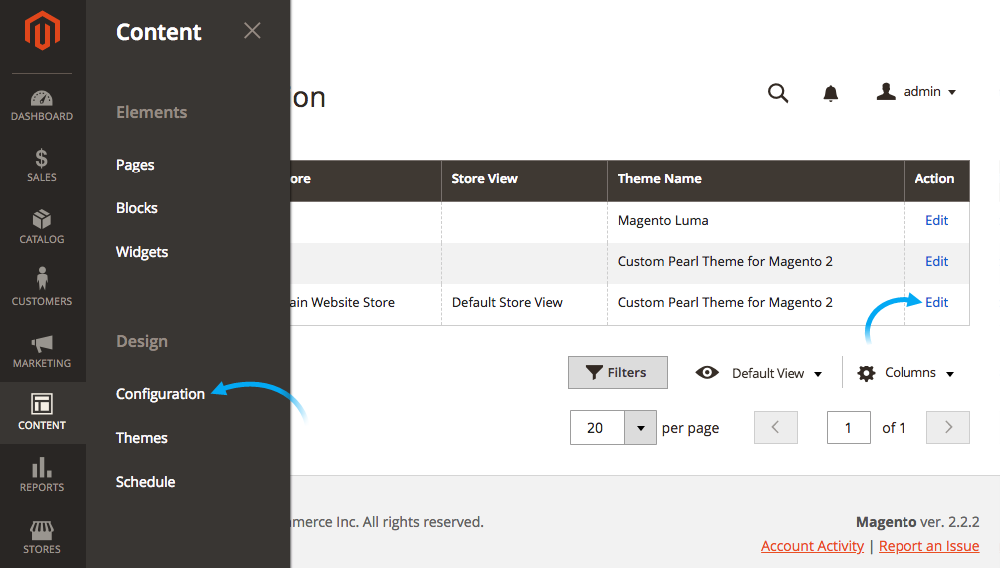This screenshot has width=1000, height=568.
Task: Open the Sales sidebar section
Action: pyautogui.click(x=42, y=166)
